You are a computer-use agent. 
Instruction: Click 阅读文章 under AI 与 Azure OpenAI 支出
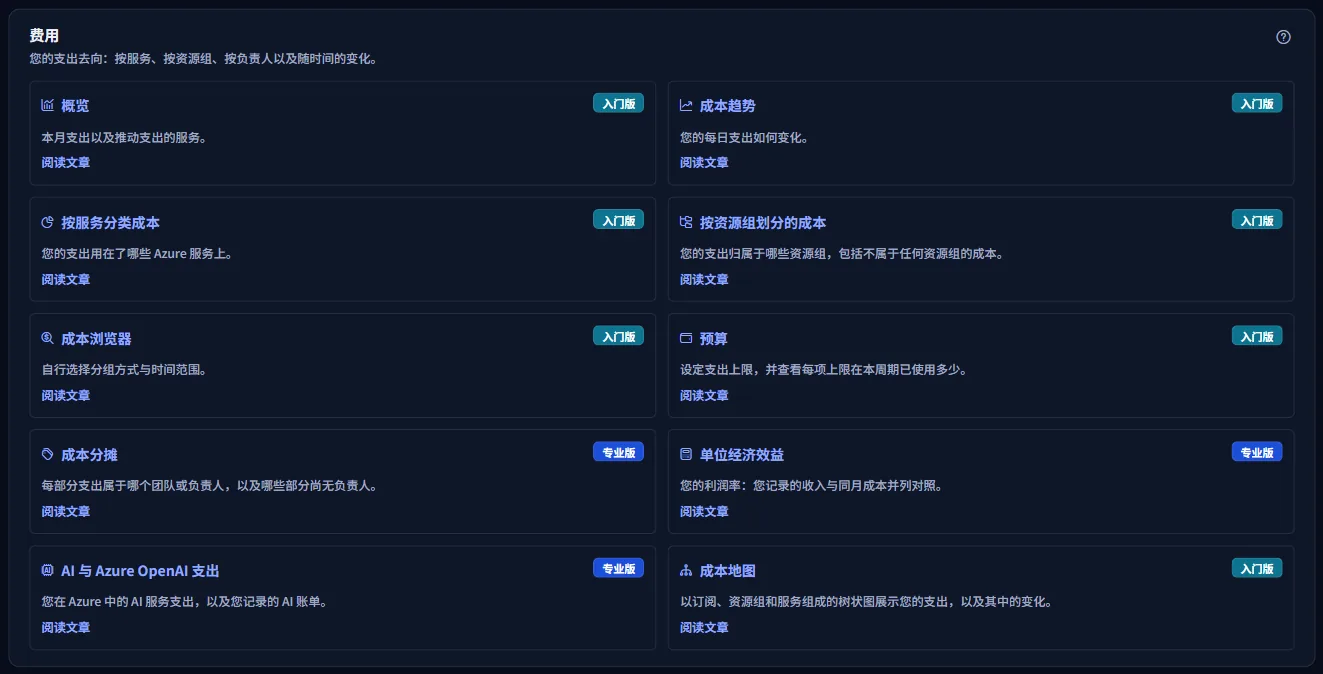(x=66, y=627)
